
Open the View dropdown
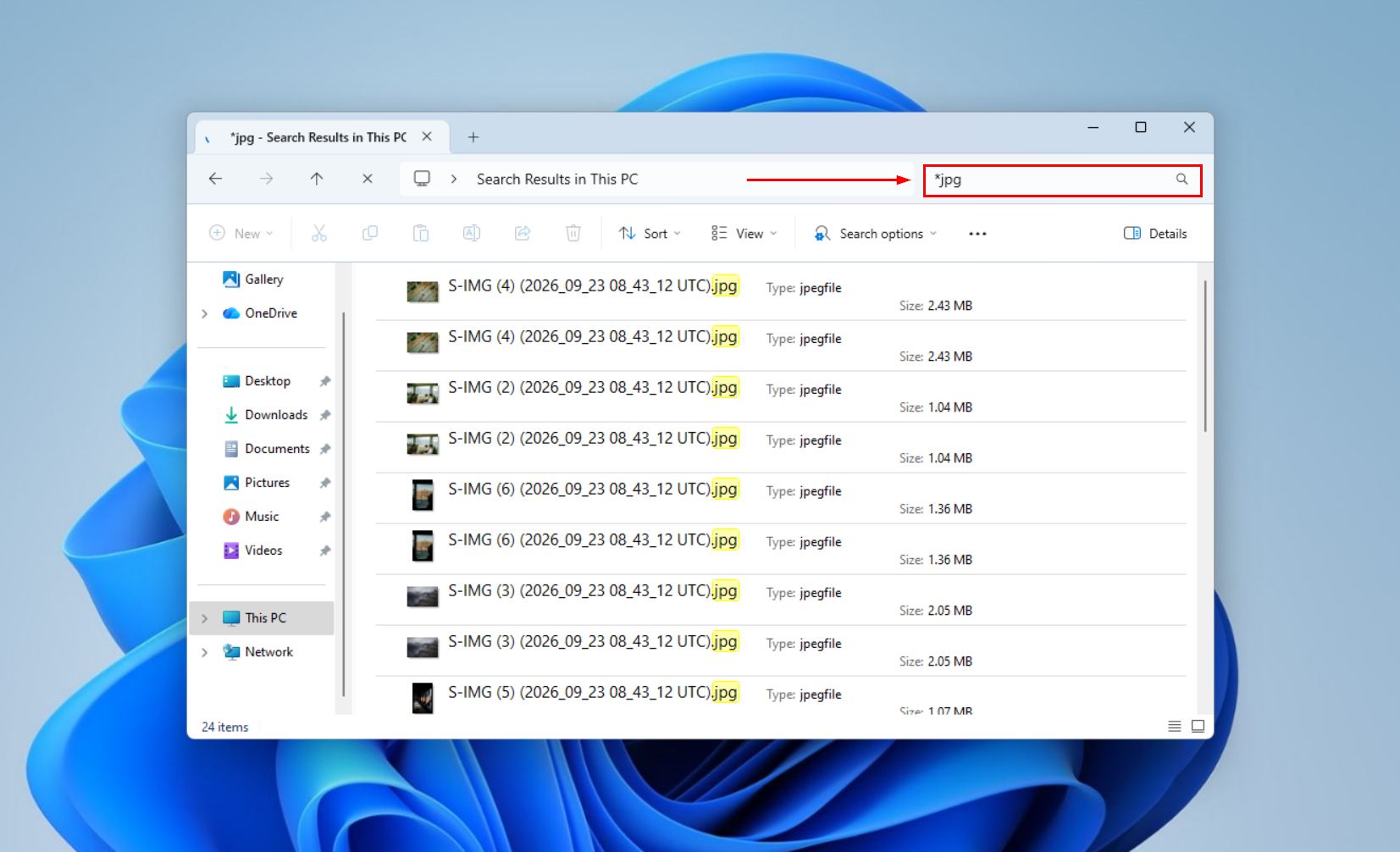(x=744, y=234)
